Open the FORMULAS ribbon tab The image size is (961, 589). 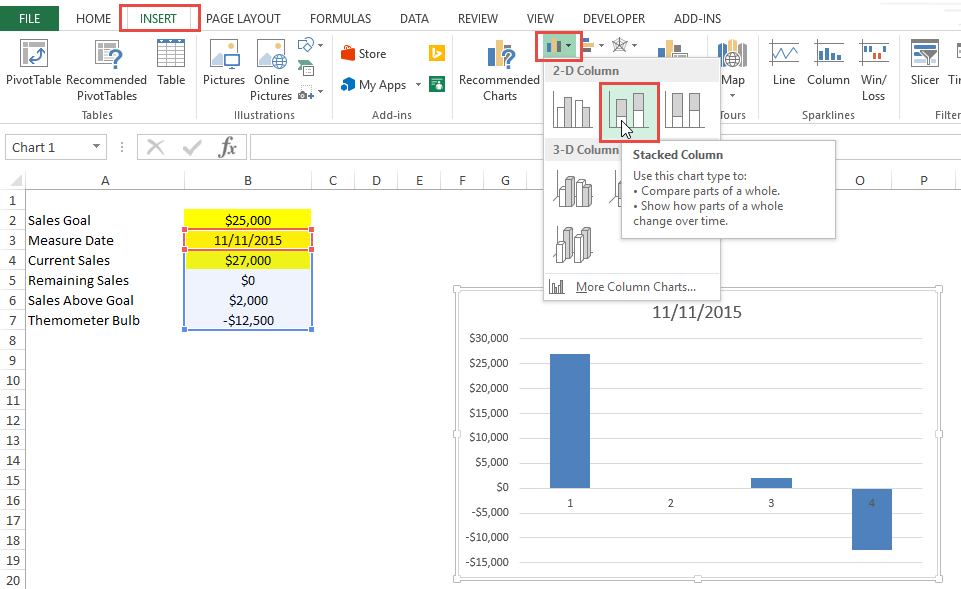340,18
